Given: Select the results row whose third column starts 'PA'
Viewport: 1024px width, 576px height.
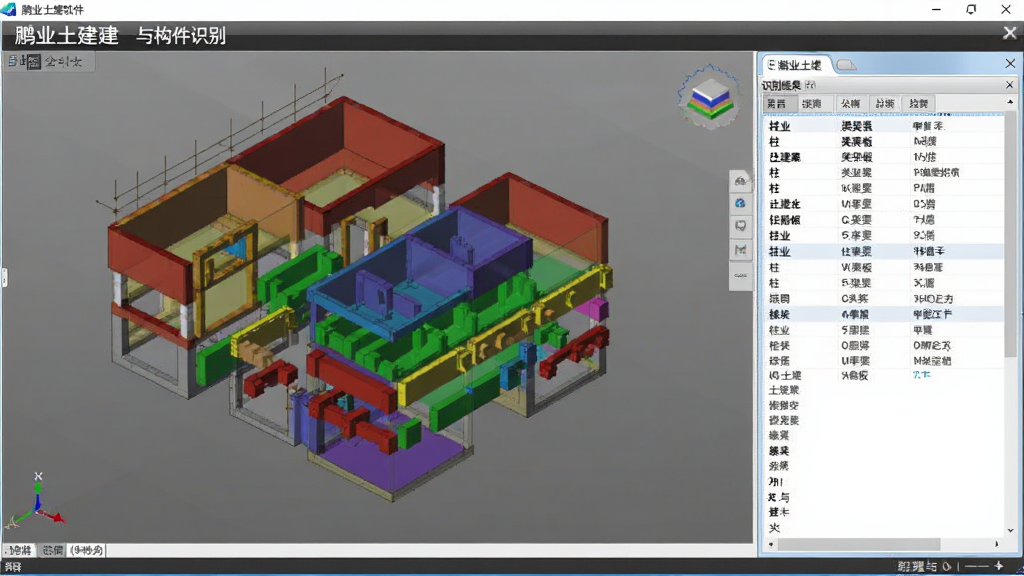Looking at the screenshot, I should tap(884, 188).
